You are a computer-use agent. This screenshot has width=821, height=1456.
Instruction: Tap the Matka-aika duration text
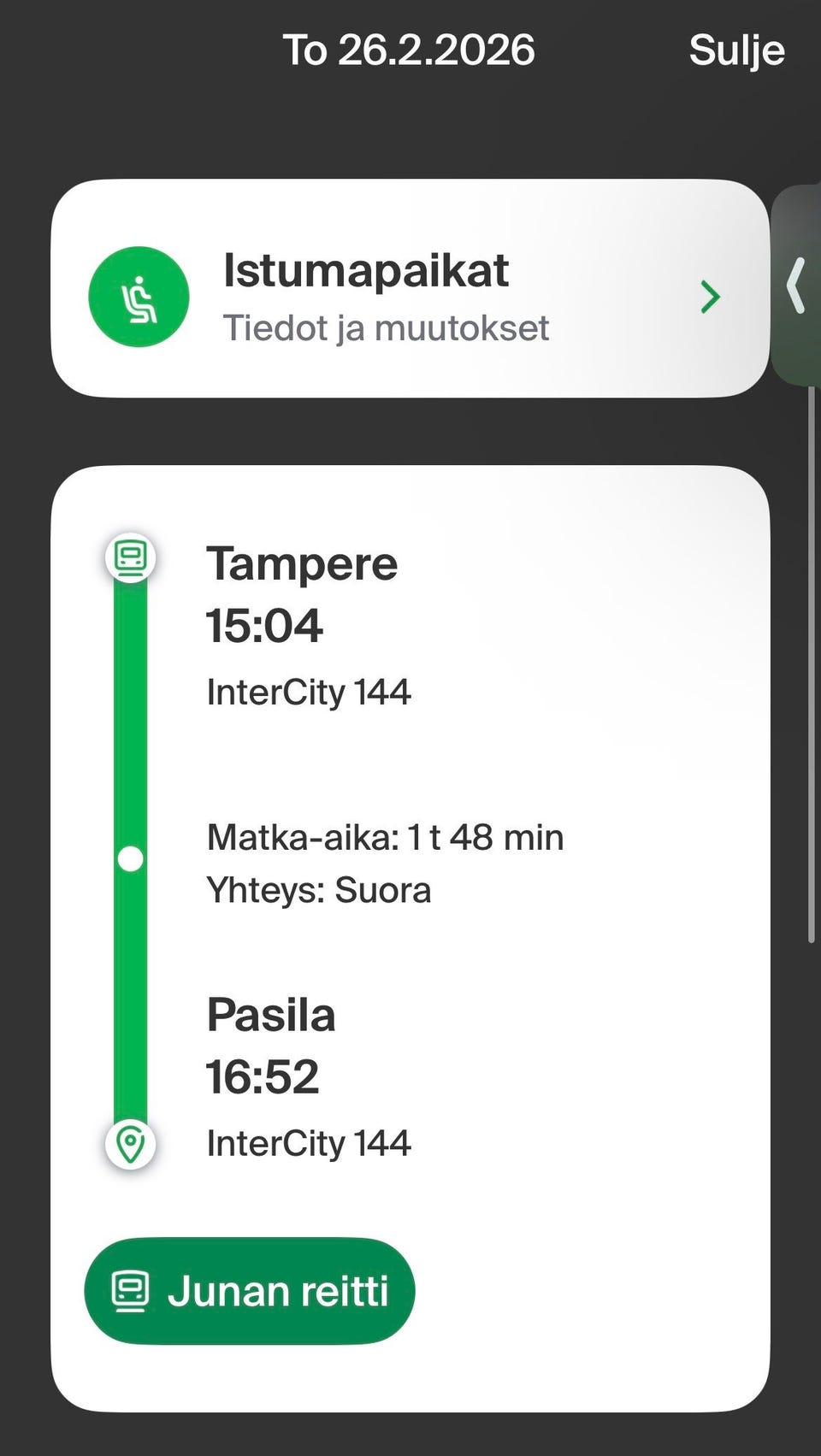click(385, 838)
